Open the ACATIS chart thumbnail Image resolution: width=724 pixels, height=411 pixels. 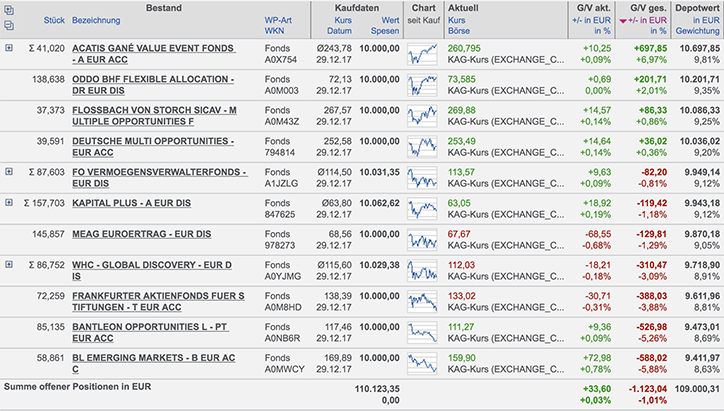pos(422,54)
